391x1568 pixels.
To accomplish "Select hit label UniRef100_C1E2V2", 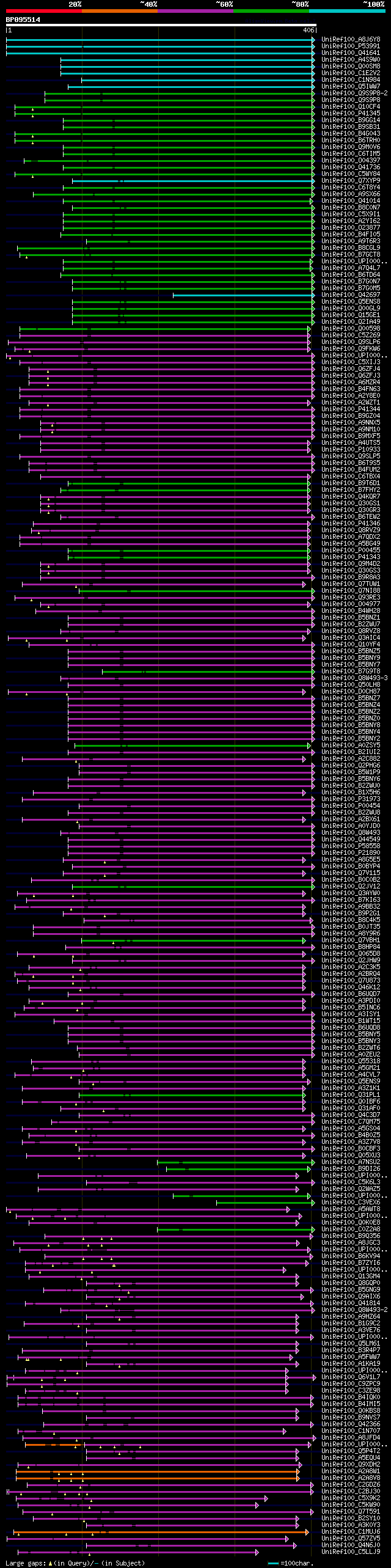I will pyautogui.click(x=351, y=73).
